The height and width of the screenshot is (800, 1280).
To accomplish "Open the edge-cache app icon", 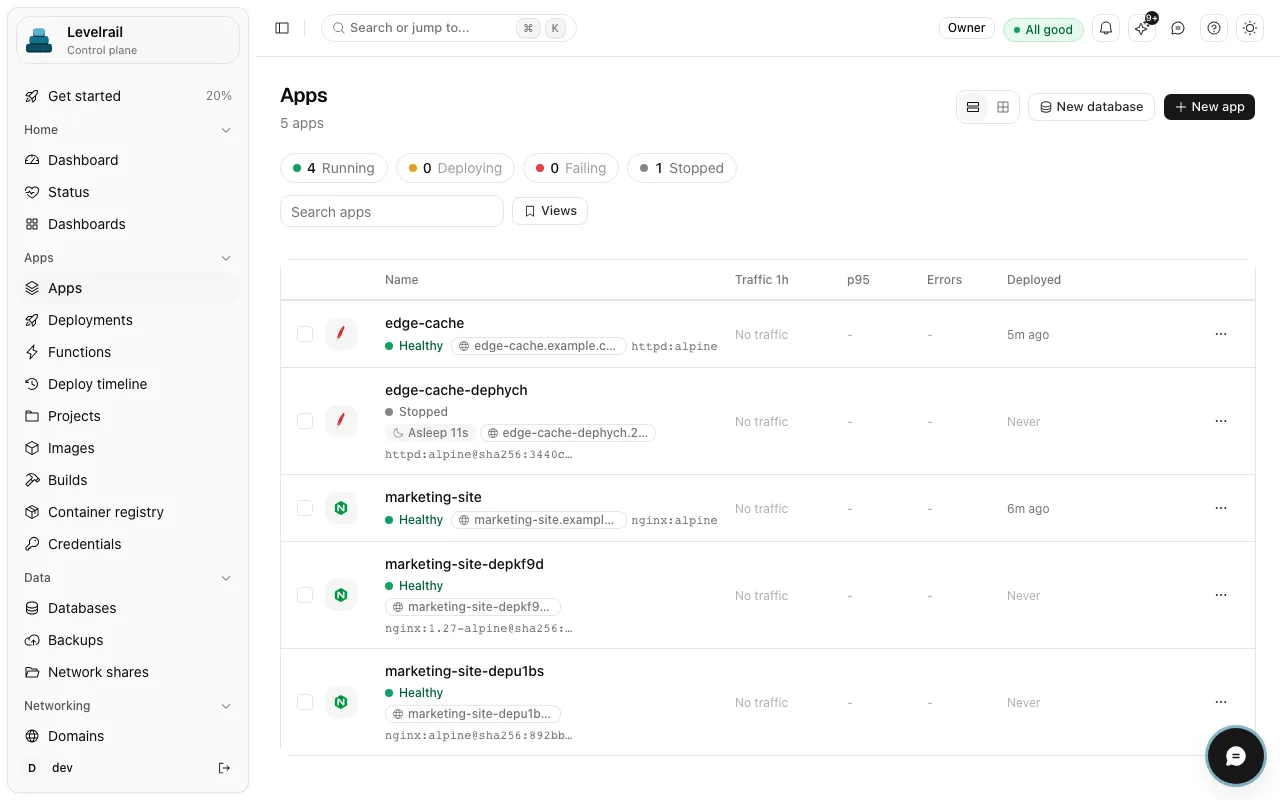I will 341,334.
